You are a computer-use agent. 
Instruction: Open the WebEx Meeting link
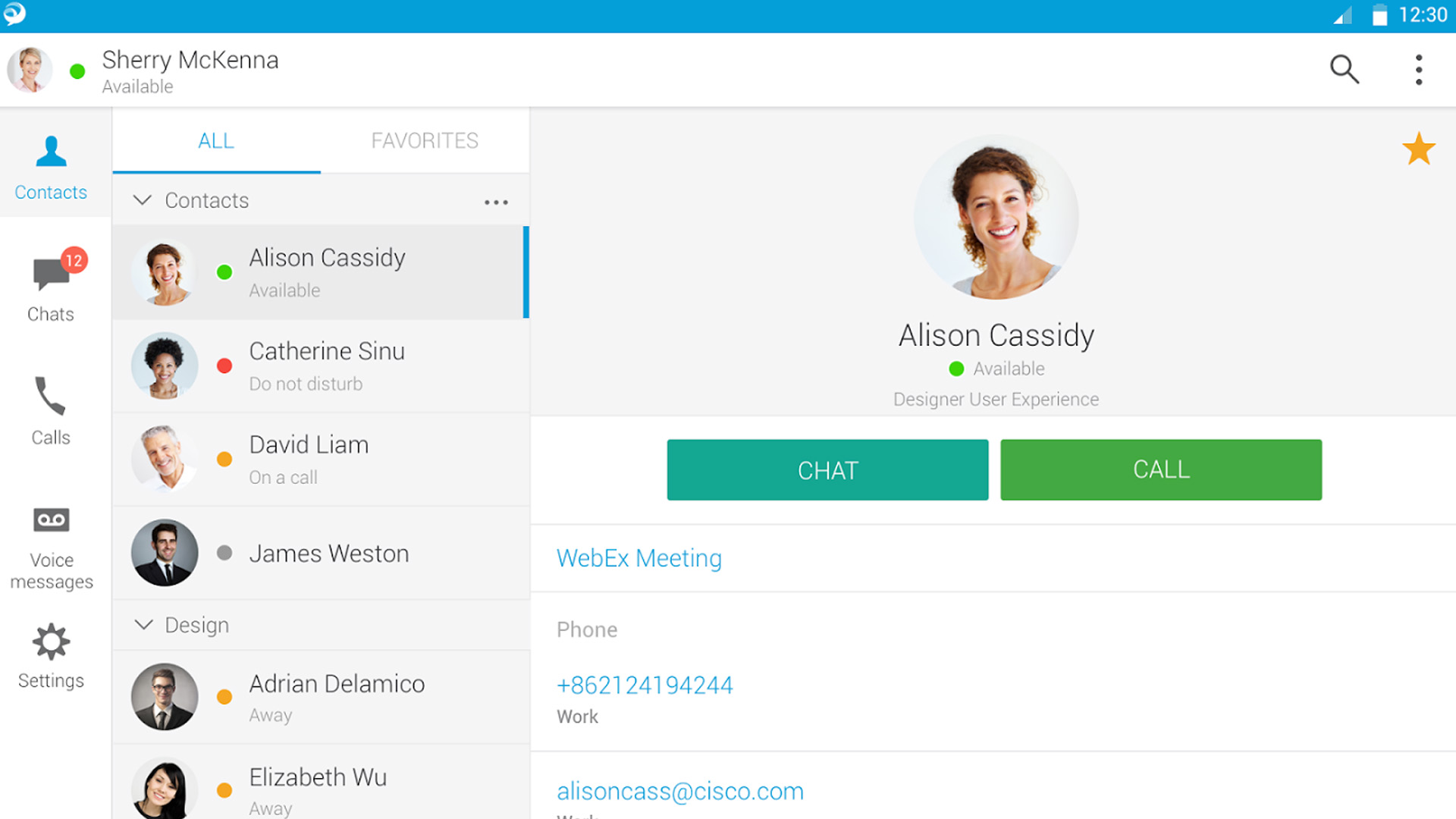pos(639,558)
